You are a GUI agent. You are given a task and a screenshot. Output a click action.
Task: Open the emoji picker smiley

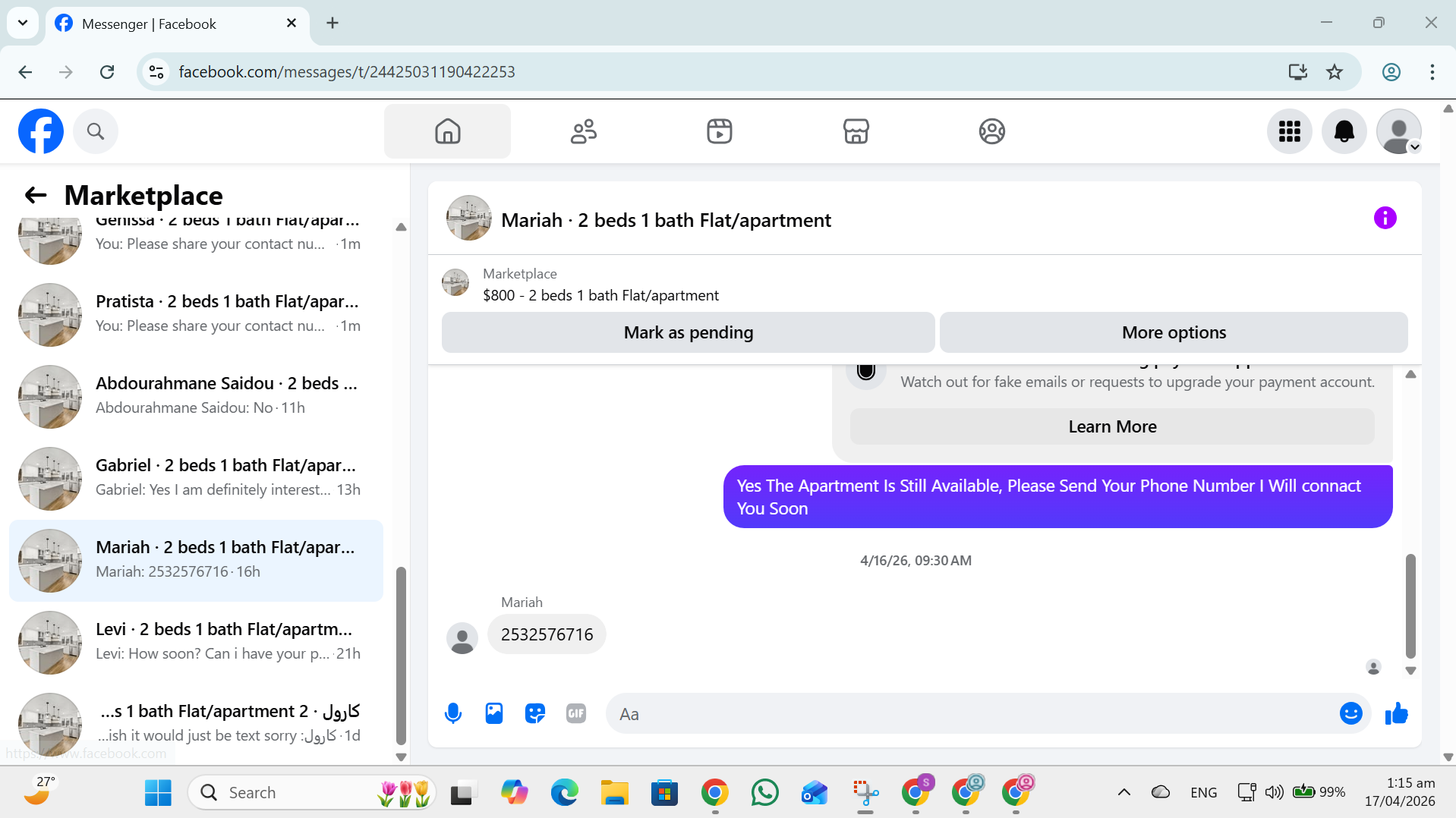(1351, 713)
